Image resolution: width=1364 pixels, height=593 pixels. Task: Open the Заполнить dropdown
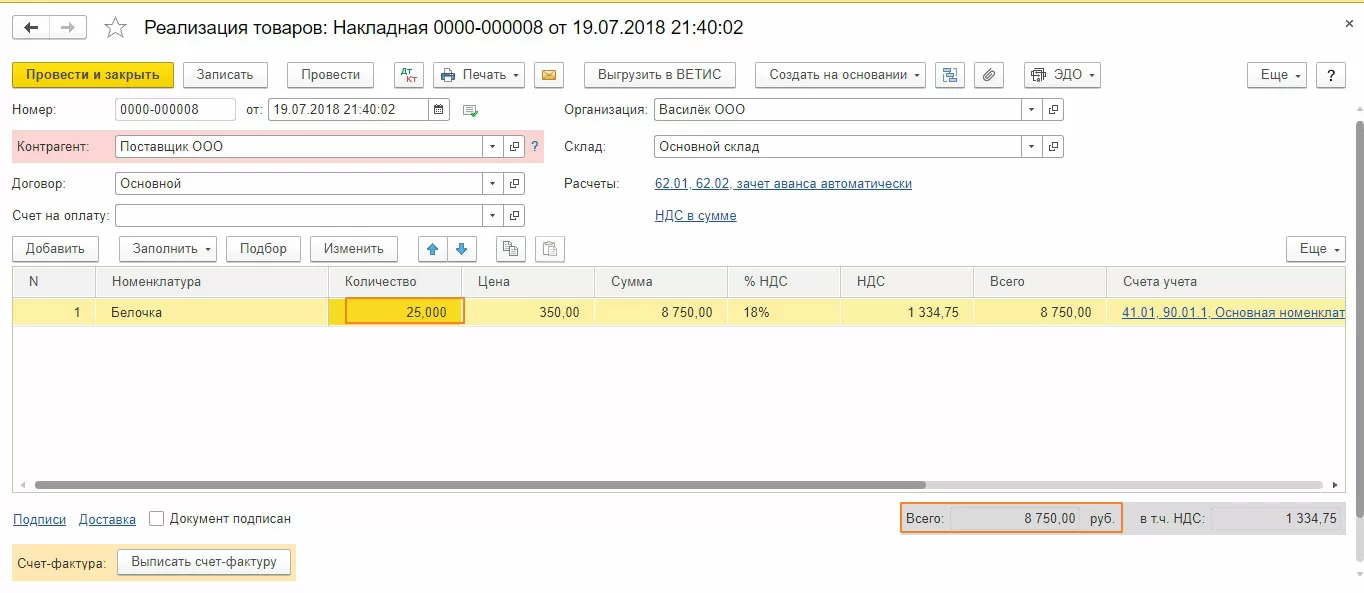[x=168, y=249]
